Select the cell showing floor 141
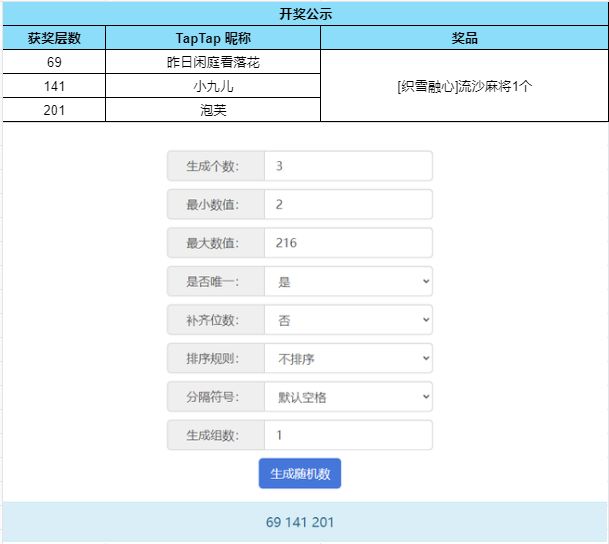Screen dimensions: 609x544 tap(54, 86)
